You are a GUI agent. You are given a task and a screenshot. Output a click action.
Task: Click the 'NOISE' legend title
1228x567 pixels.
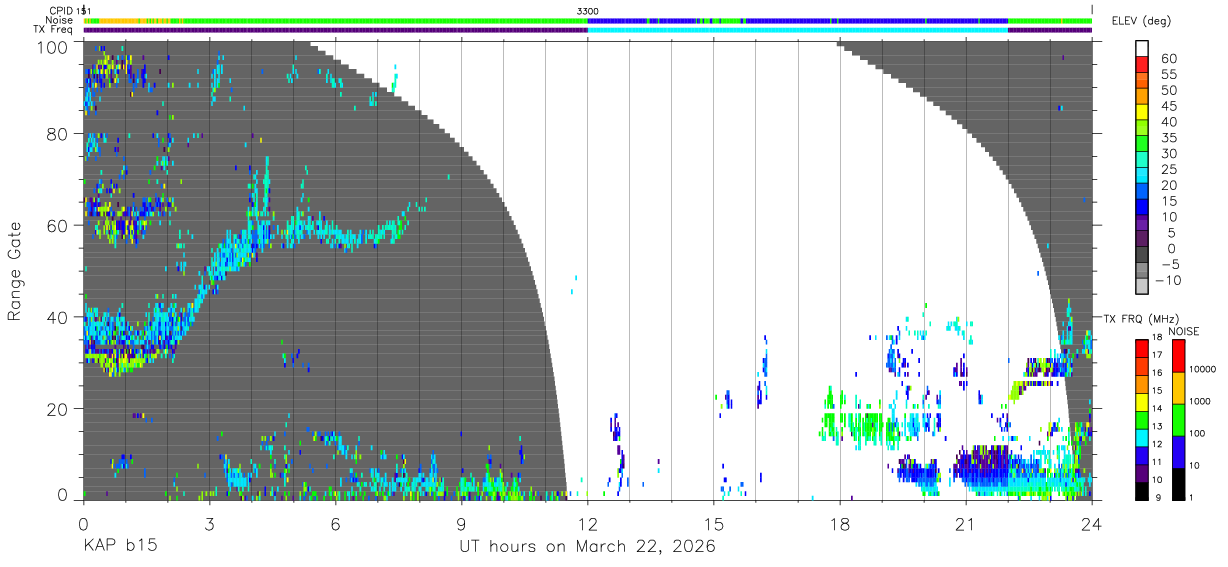tap(1184, 331)
